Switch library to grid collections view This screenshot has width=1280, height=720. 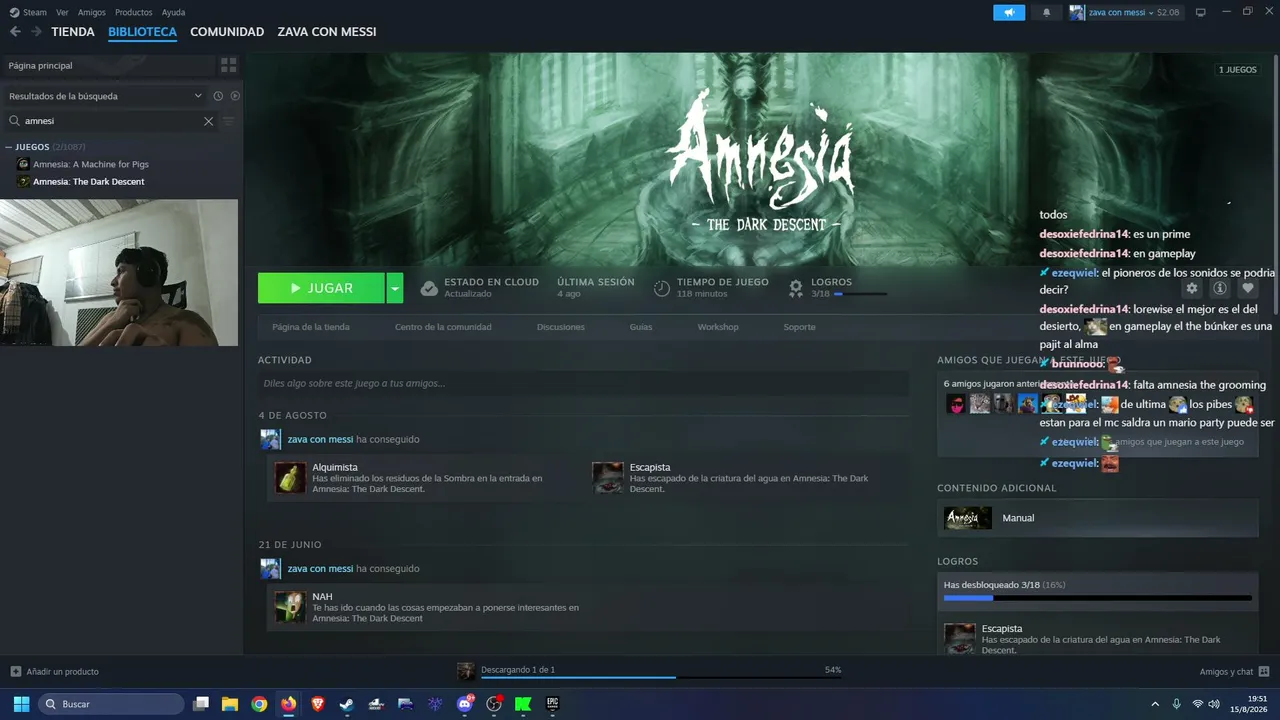[x=229, y=65]
